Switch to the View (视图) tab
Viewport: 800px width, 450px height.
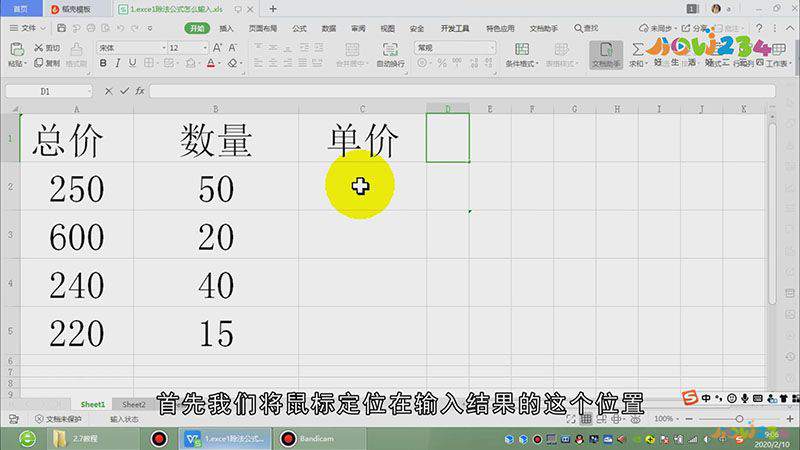point(388,28)
